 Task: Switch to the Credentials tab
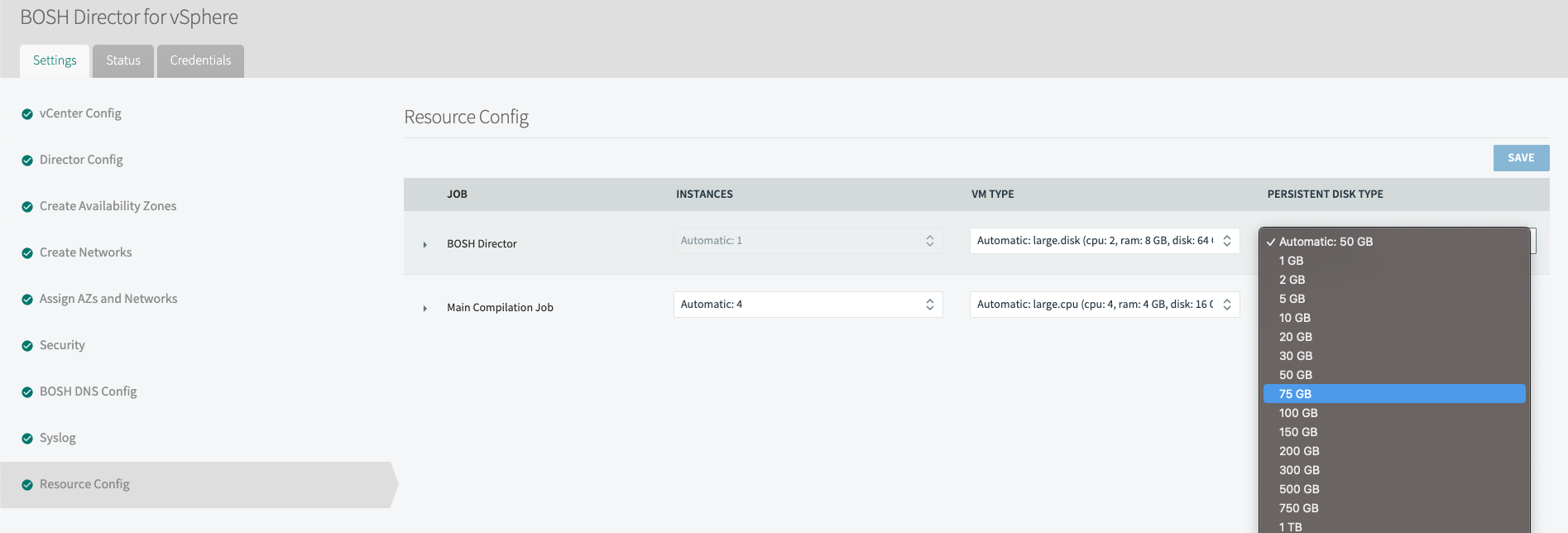click(200, 60)
